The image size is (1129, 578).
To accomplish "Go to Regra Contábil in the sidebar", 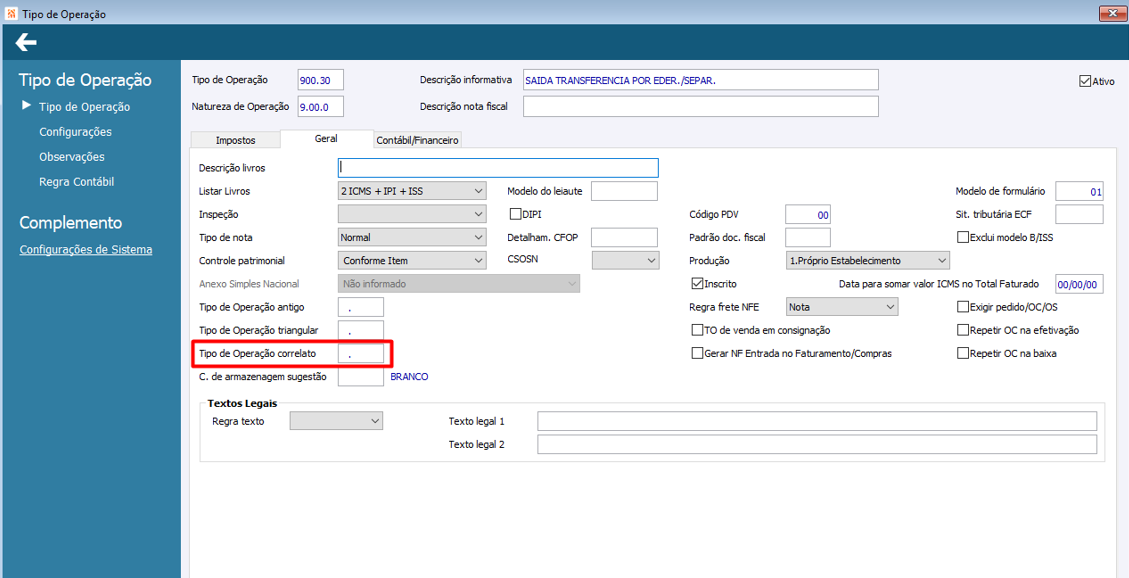I will pyautogui.click(x=76, y=182).
